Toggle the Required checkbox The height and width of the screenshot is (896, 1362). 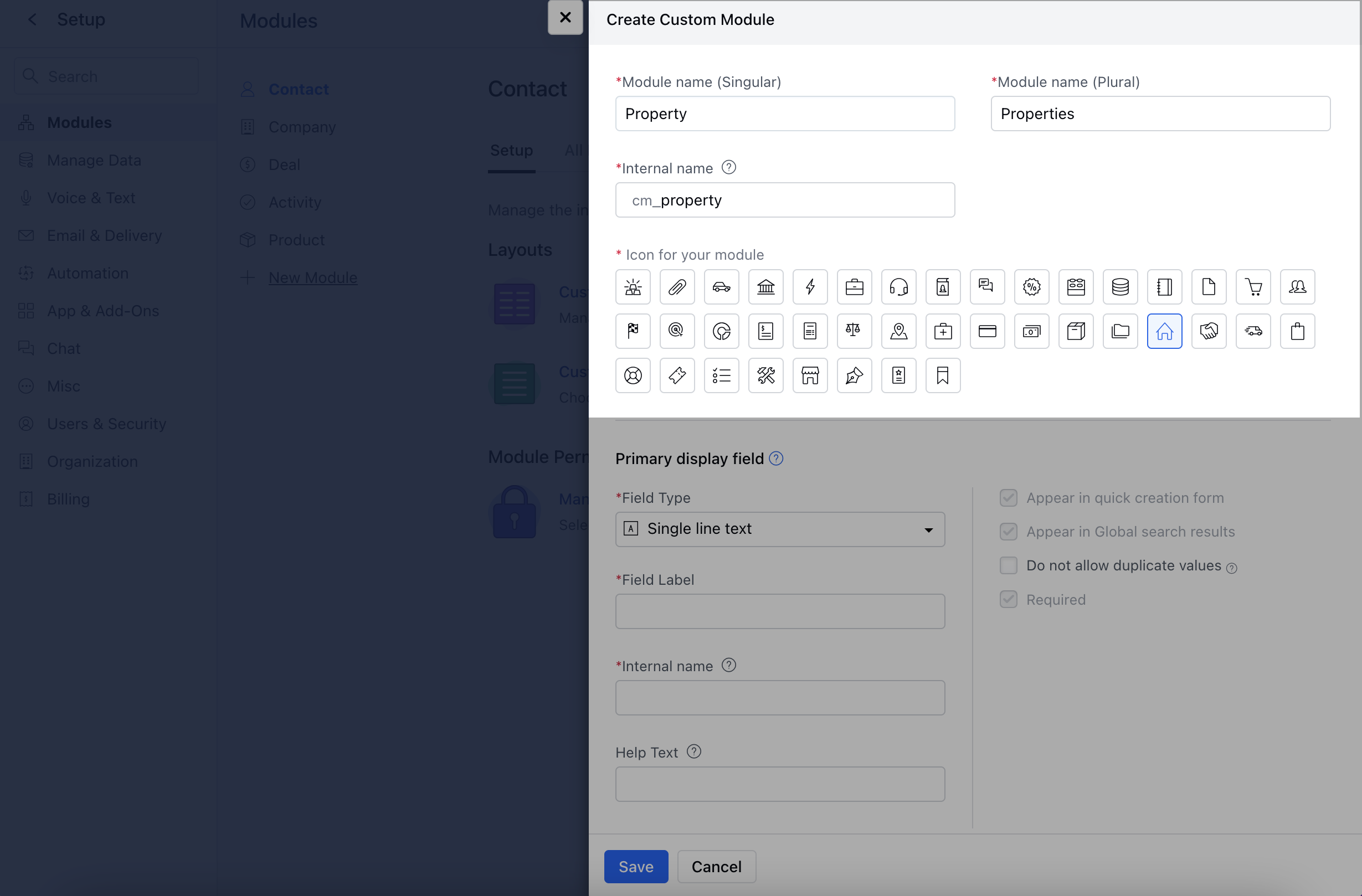1008,600
